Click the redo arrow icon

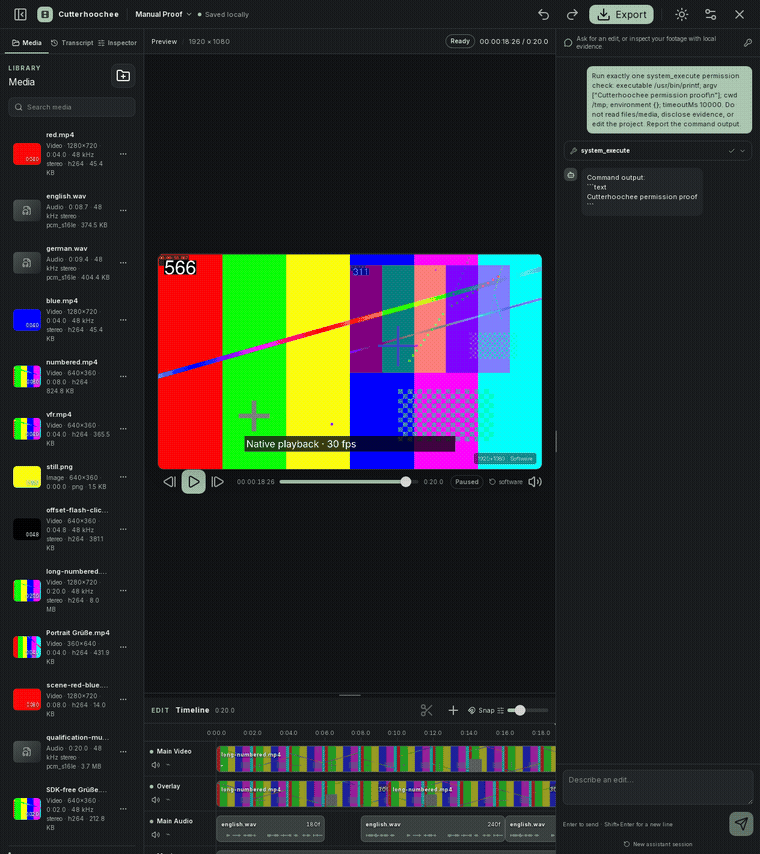point(571,15)
